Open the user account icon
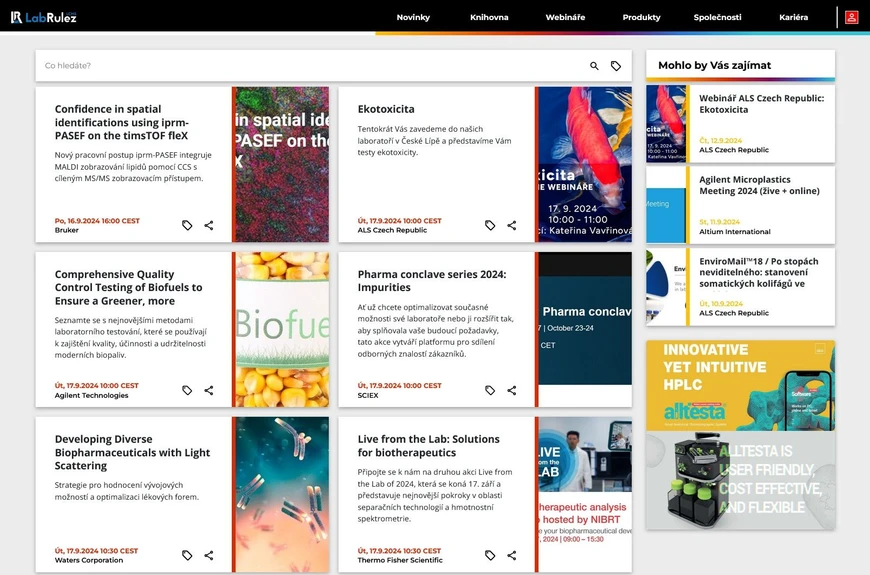Image resolution: width=870 pixels, height=575 pixels. (851, 17)
